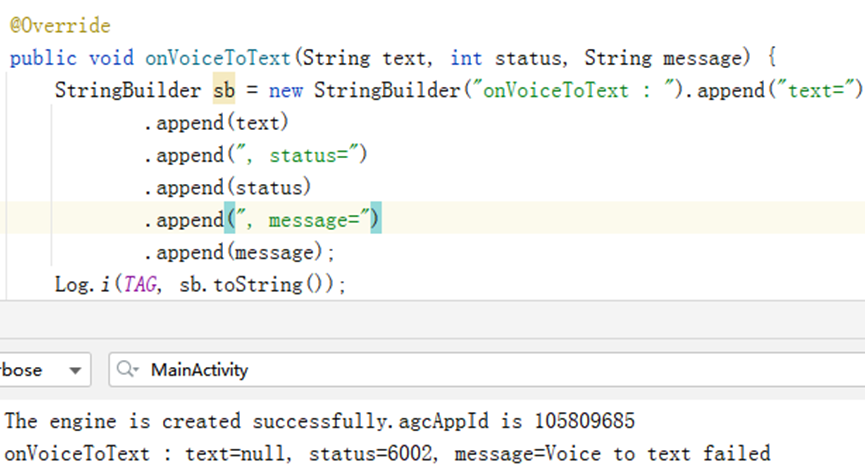Open the Verbose log level dropdown arrow

coord(75,370)
